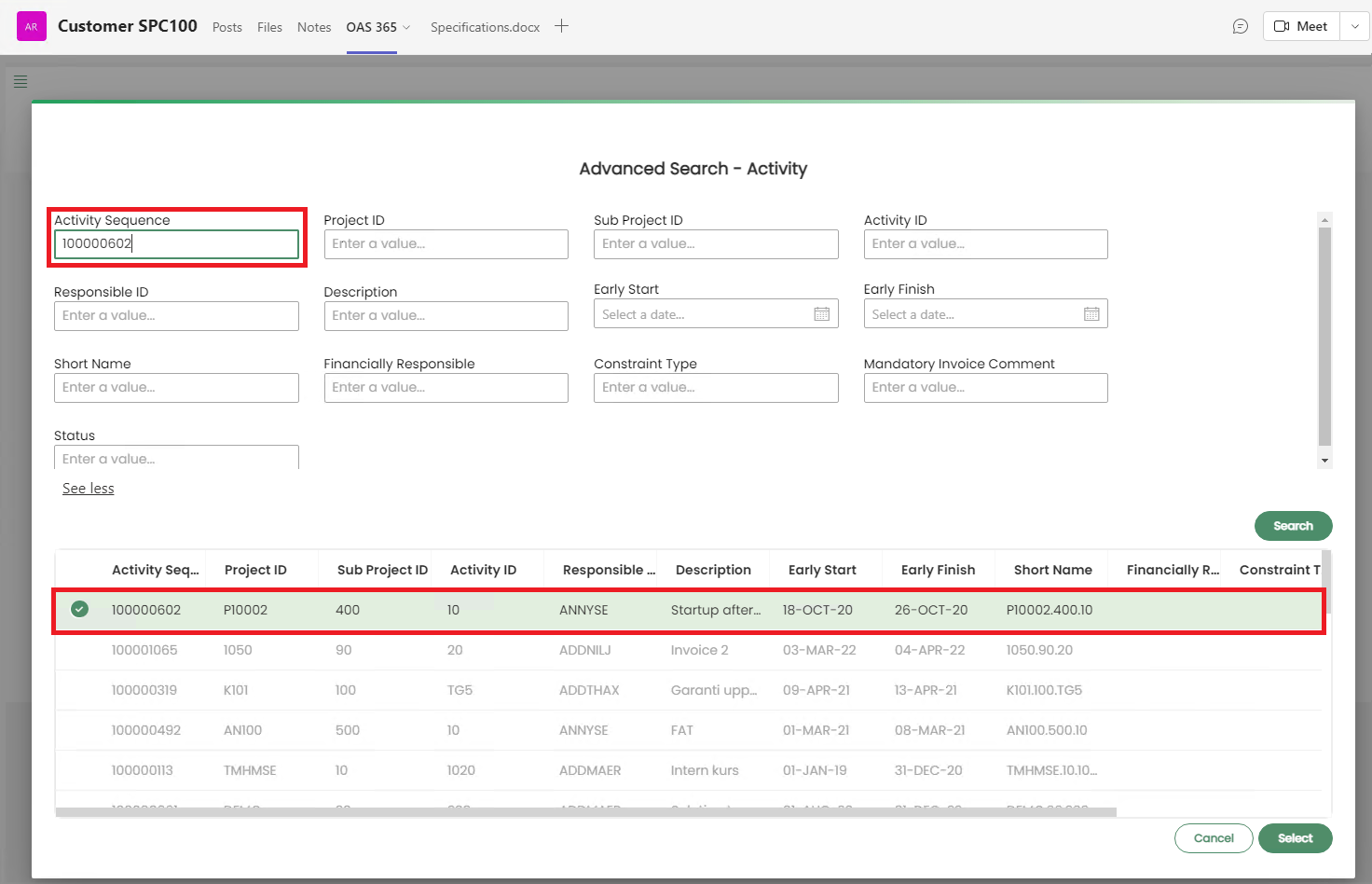Click the search form scroll down arrow
This screenshot has width=1372, height=884.
pyautogui.click(x=1324, y=461)
